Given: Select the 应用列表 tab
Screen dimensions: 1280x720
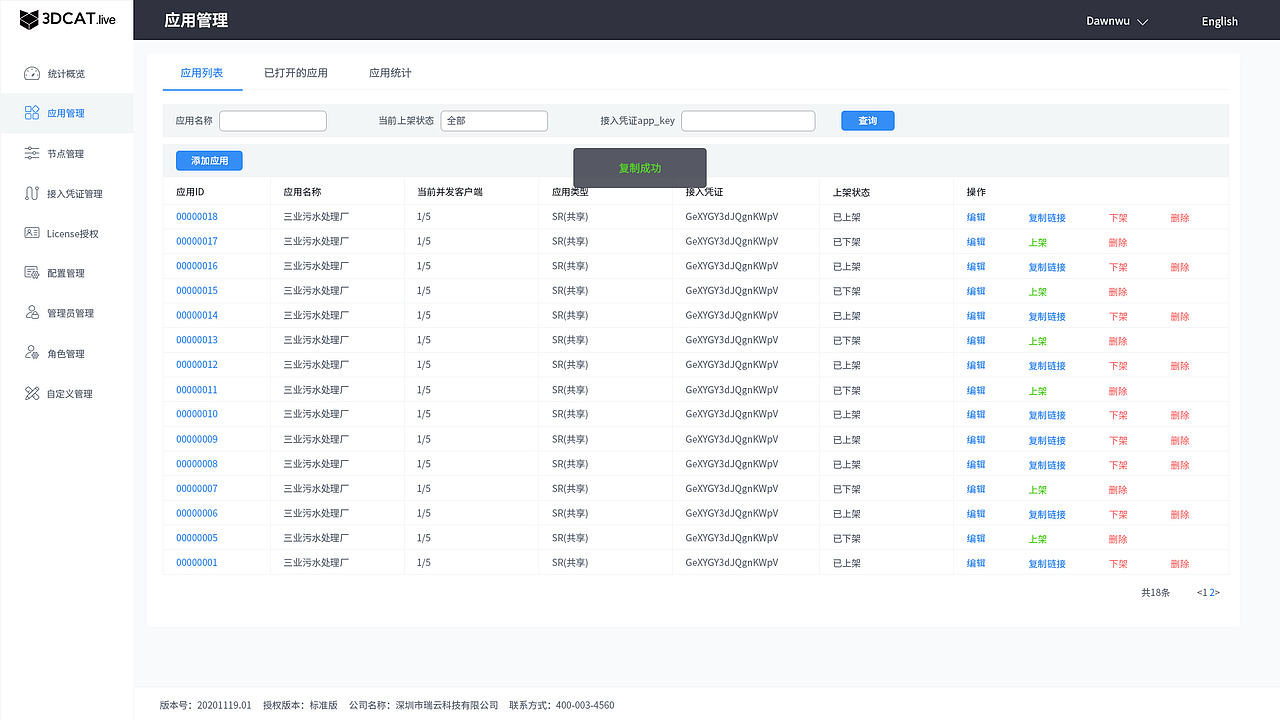Looking at the screenshot, I should point(202,73).
